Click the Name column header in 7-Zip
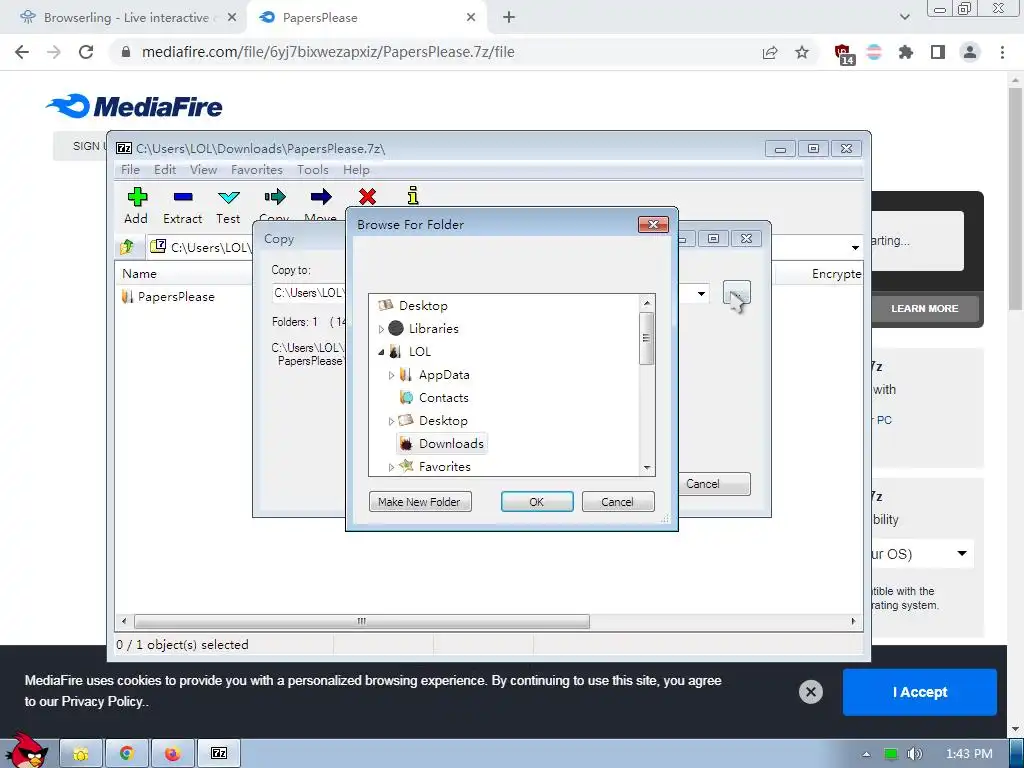The image size is (1024, 768). tap(139, 274)
